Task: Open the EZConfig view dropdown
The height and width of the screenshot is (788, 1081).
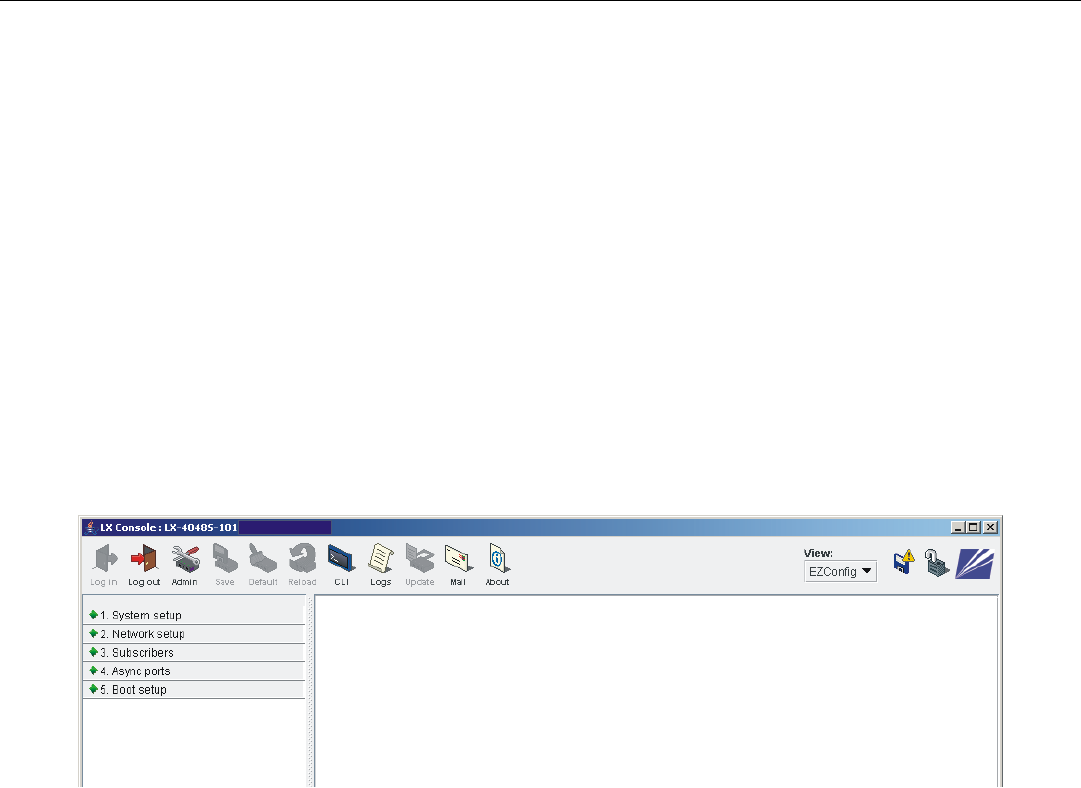Action: pos(840,572)
